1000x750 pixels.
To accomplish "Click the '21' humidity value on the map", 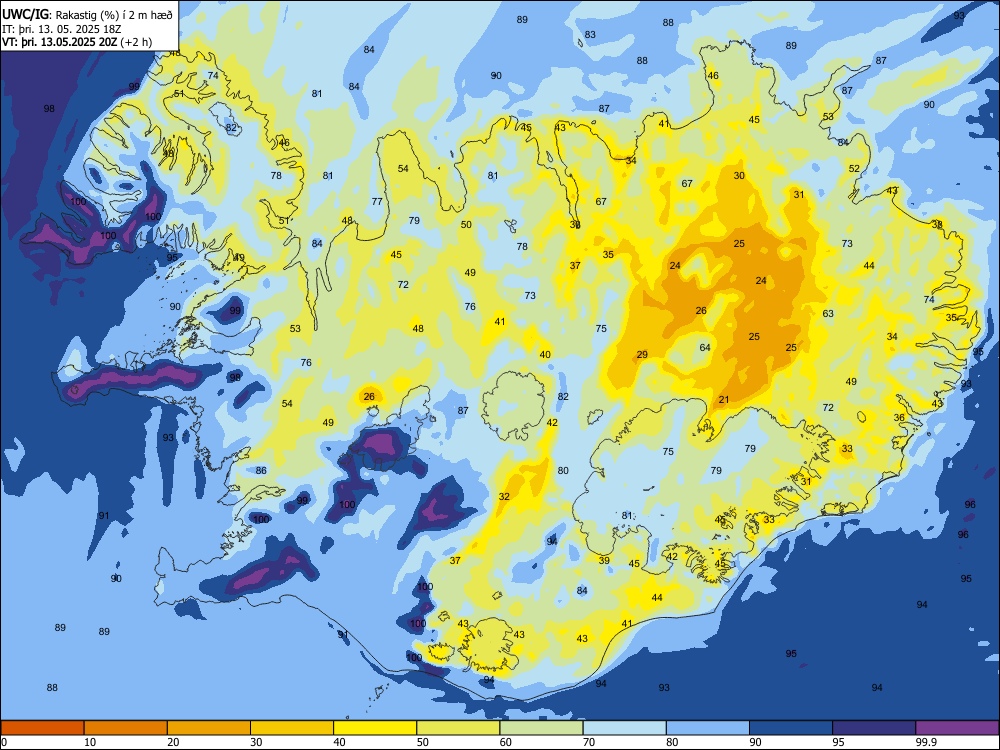I will 723,400.
